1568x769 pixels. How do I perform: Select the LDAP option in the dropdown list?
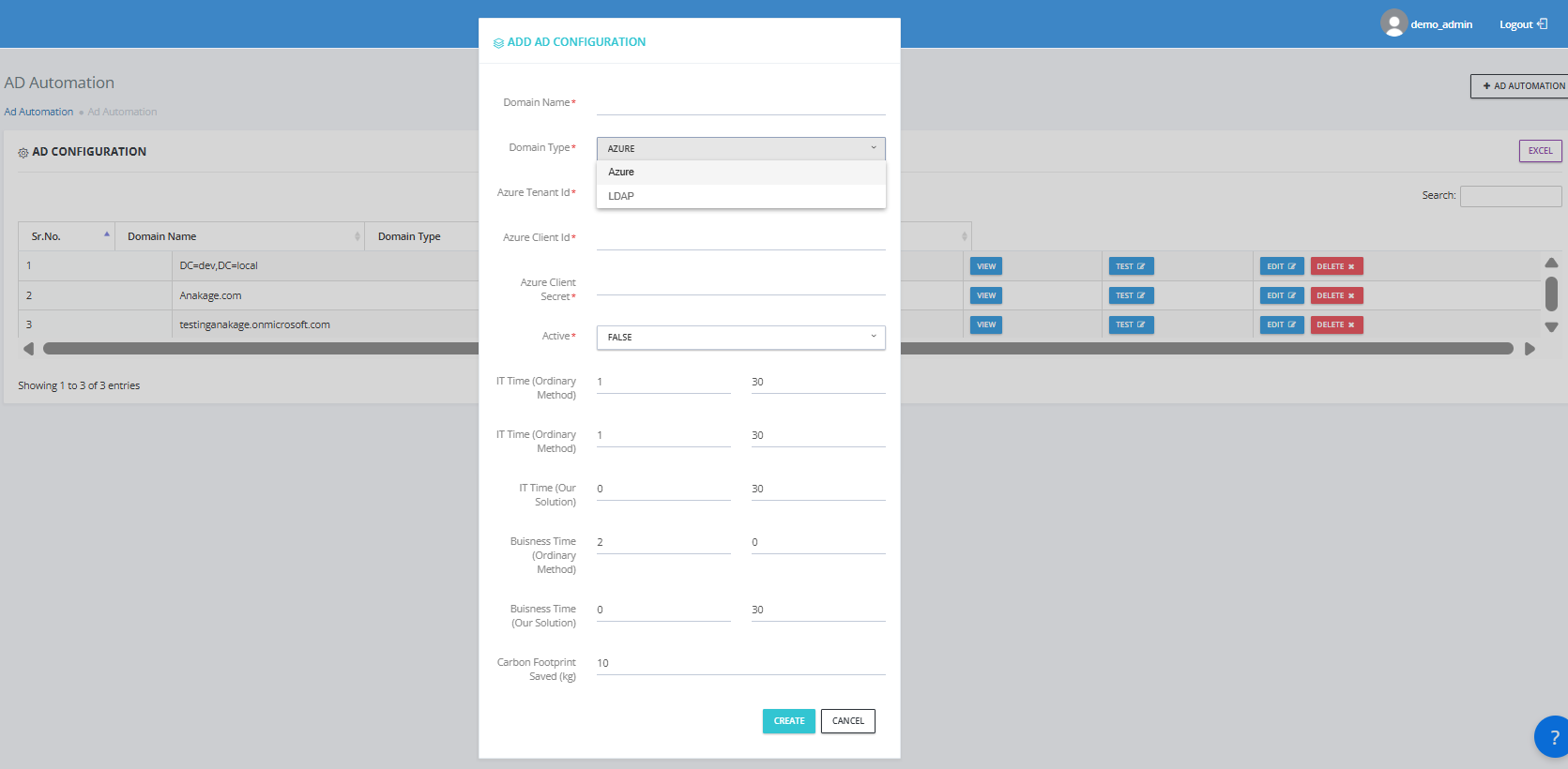click(621, 196)
